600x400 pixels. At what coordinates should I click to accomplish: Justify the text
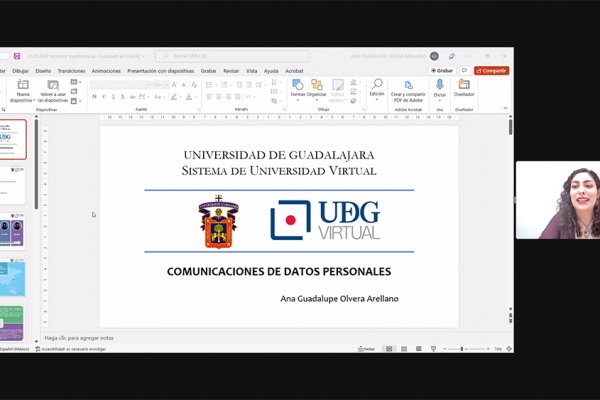tap(238, 97)
